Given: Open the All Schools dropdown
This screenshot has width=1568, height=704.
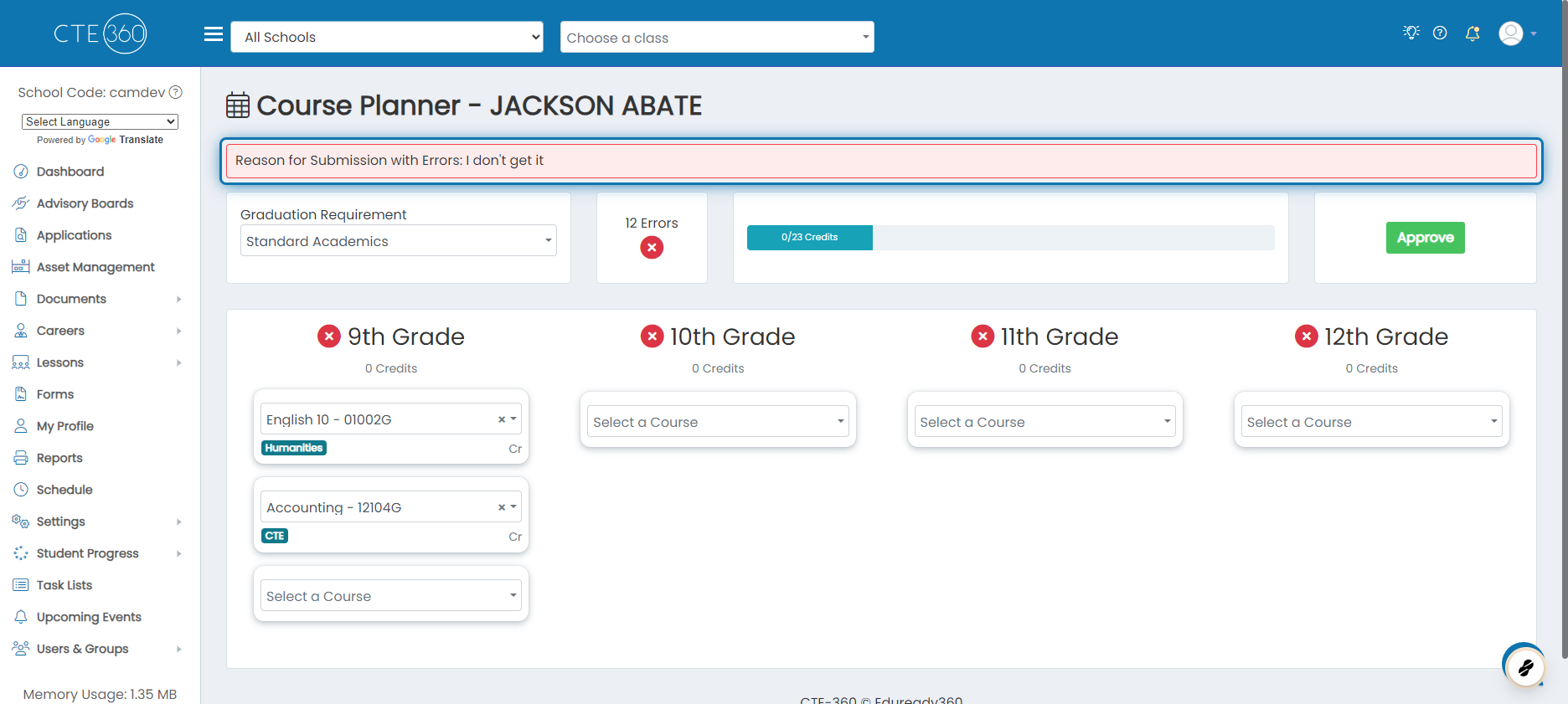Looking at the screenshot, I should [x=387, y=37].
